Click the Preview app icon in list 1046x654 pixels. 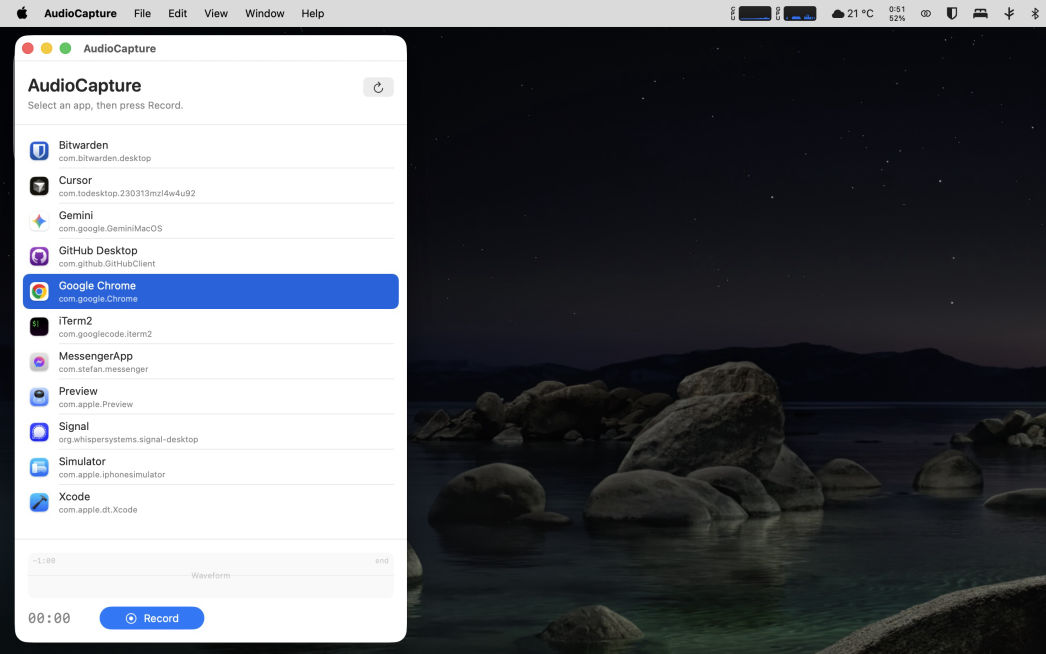[x=39, y=397]
